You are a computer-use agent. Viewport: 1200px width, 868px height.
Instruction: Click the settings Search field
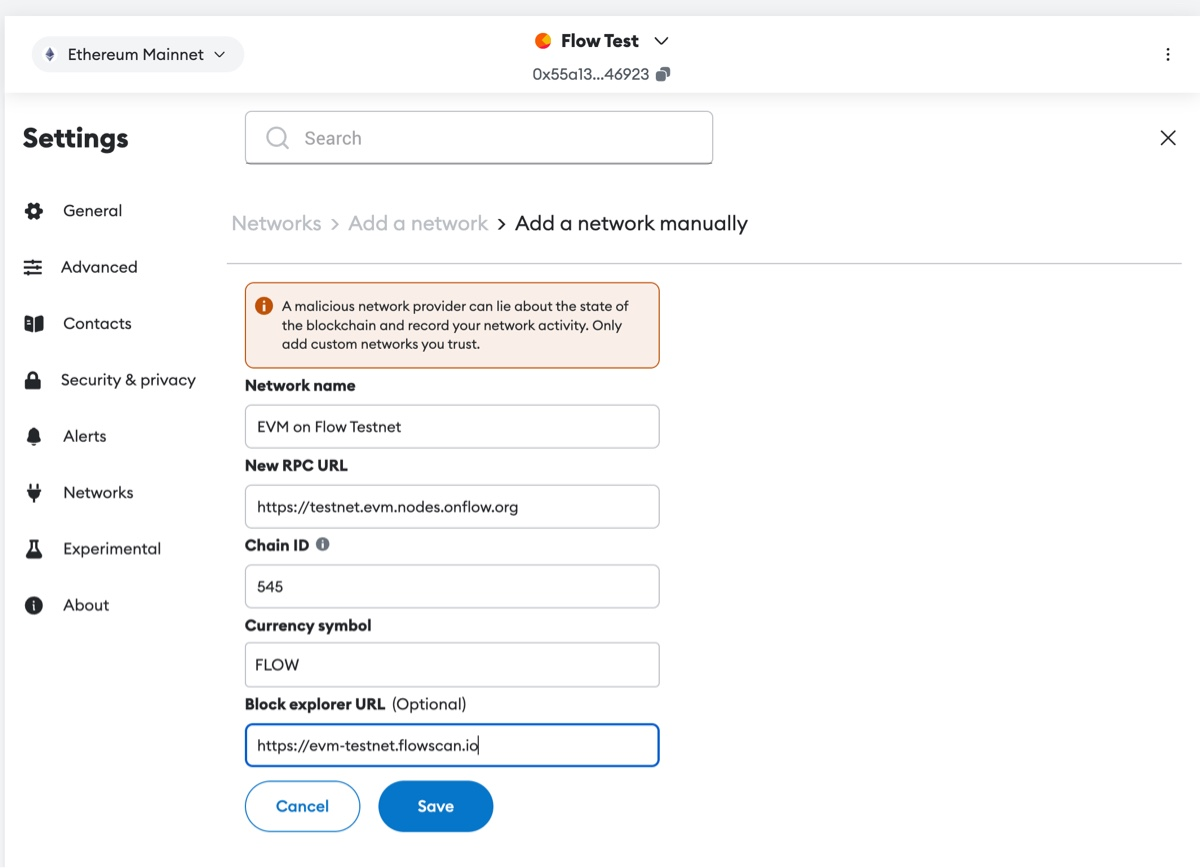pyautogui.click(x=478, y=138)
